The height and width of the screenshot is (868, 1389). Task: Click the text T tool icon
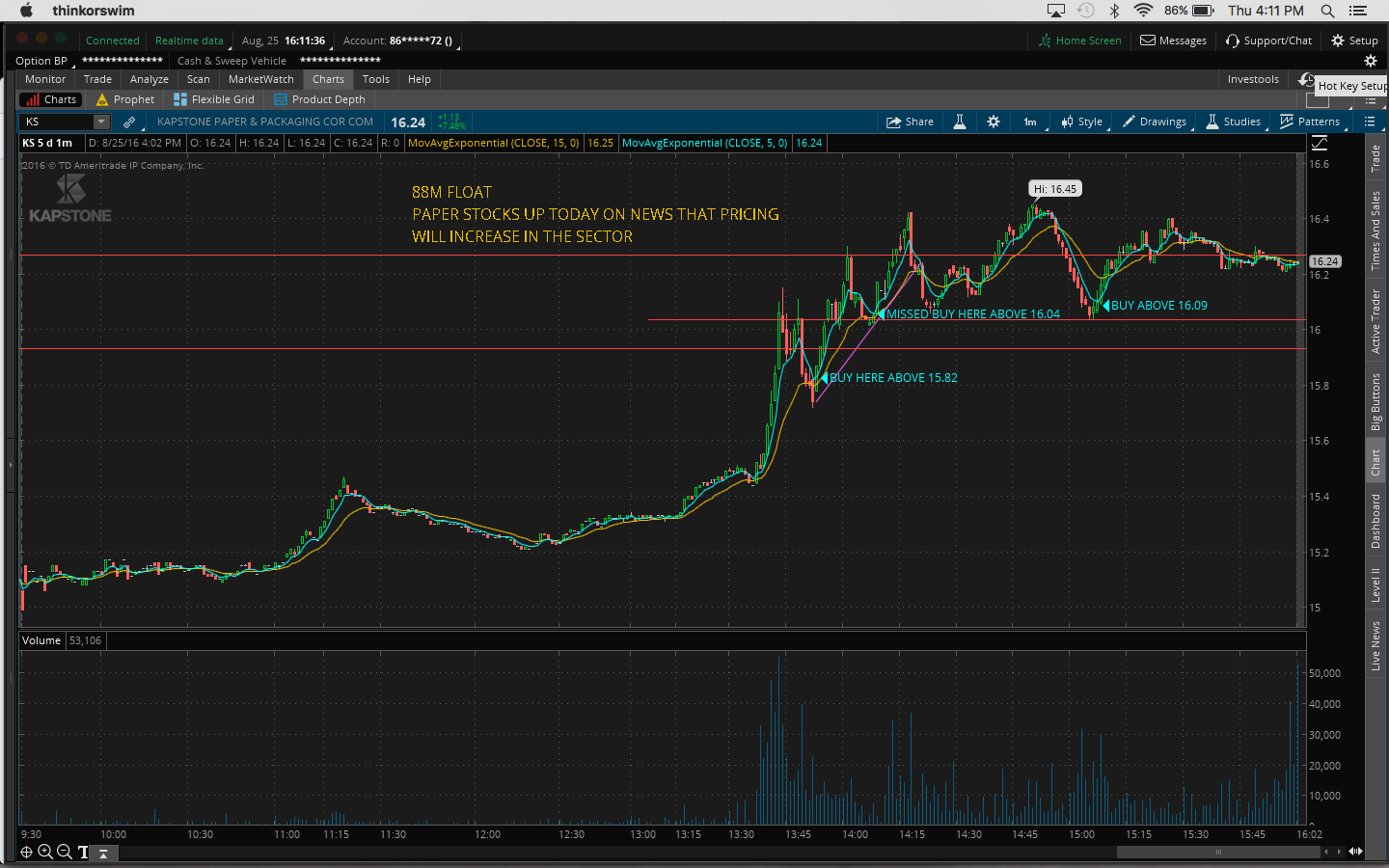pos(83,852)
